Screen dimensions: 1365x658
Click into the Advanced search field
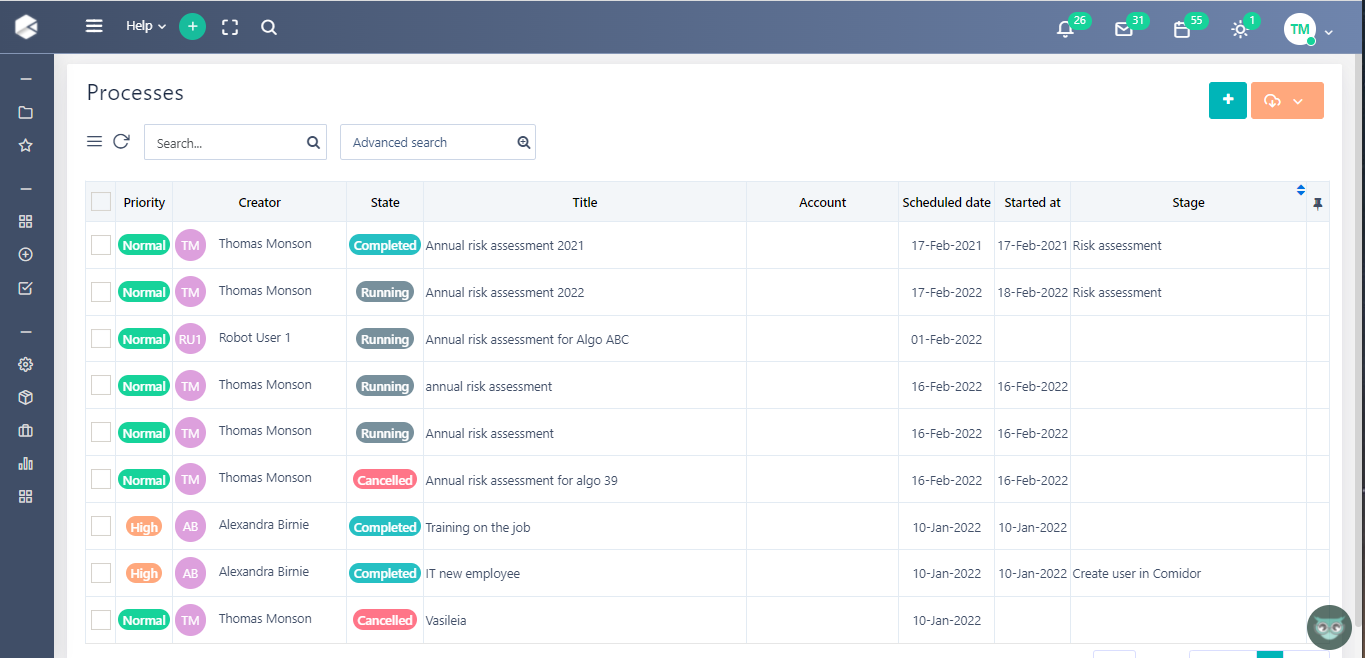coord(428,142)
